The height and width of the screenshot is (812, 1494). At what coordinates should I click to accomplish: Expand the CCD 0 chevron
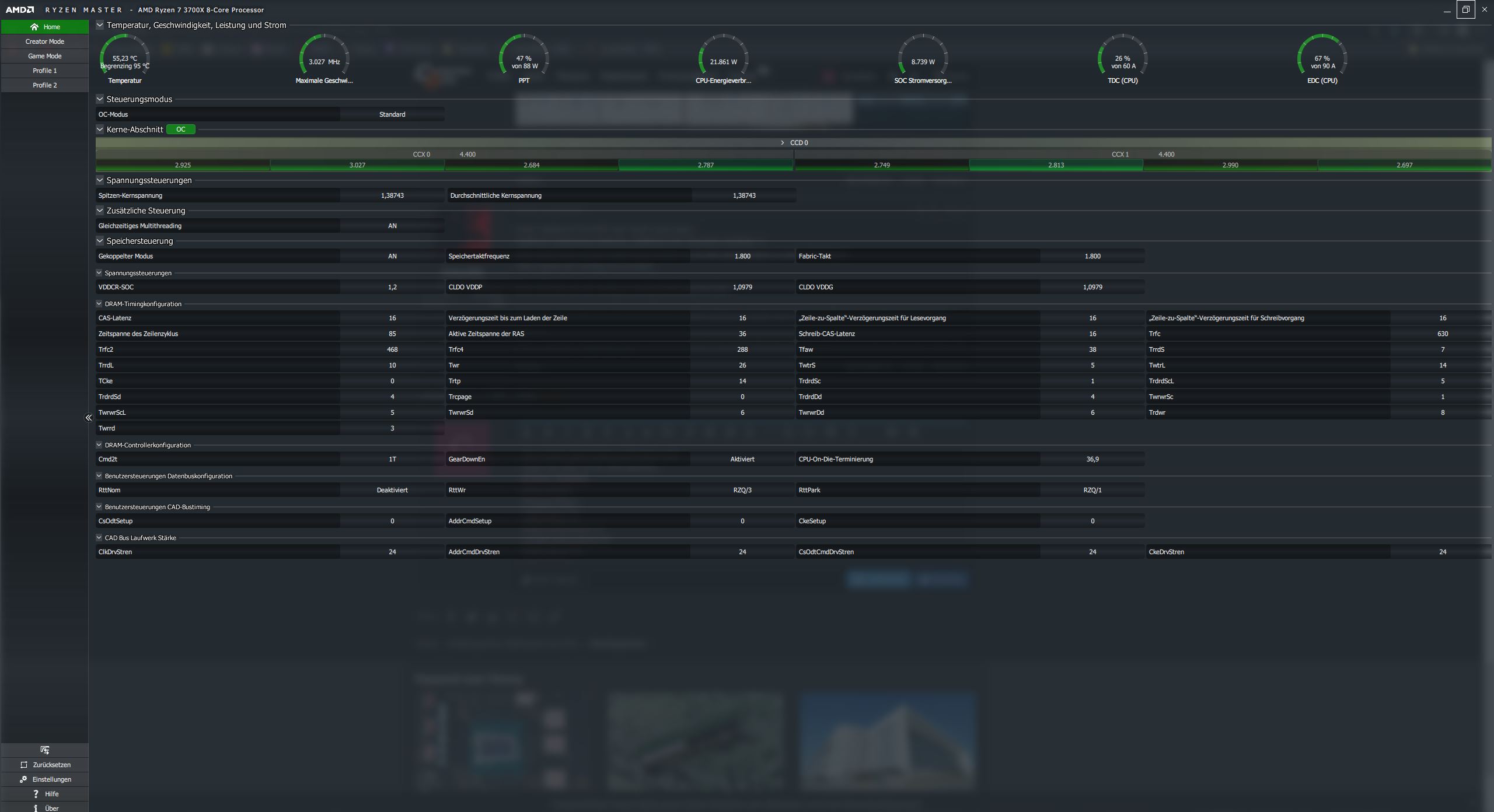coord(783,142)
